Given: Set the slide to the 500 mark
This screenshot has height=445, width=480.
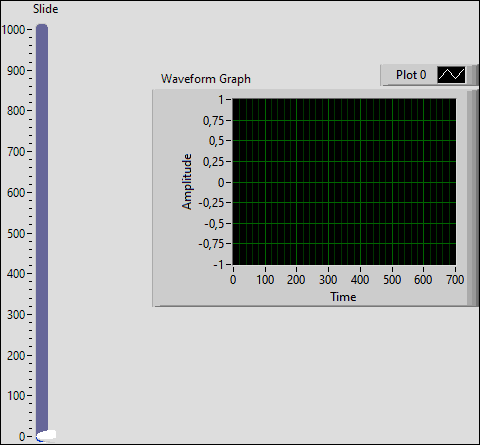Looking at the screenshot, I should tap(42, 234).
